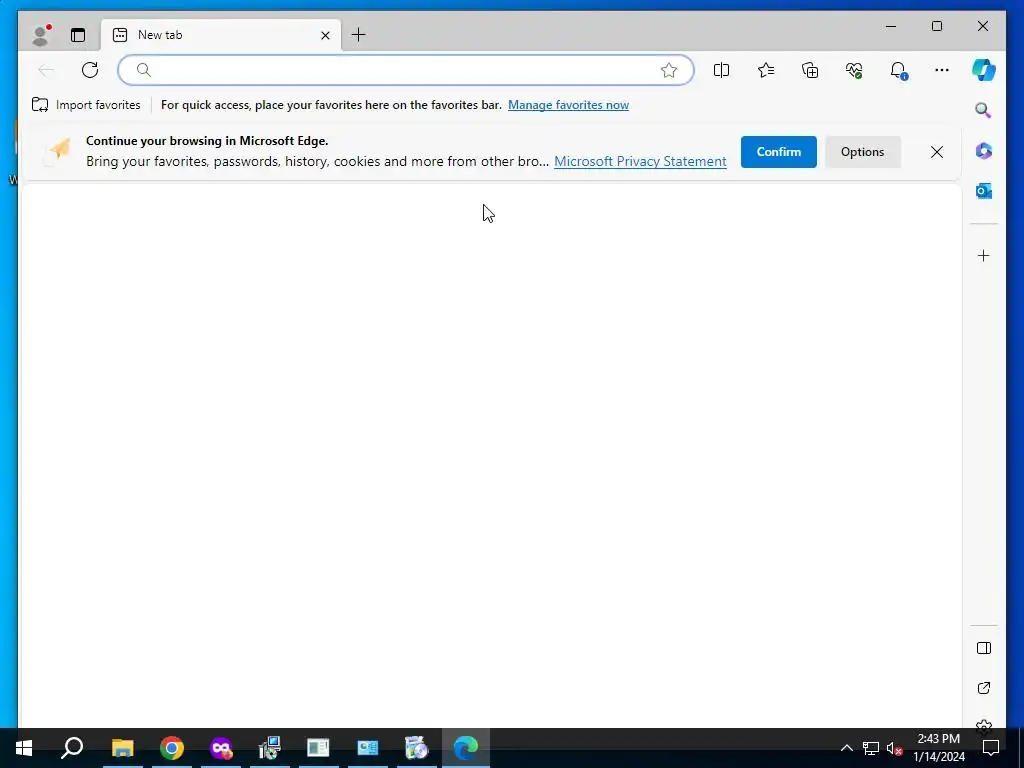This screenshot has height=768, width=1024.
Task: Refresh the current page
Action: [x=90, y=70]
